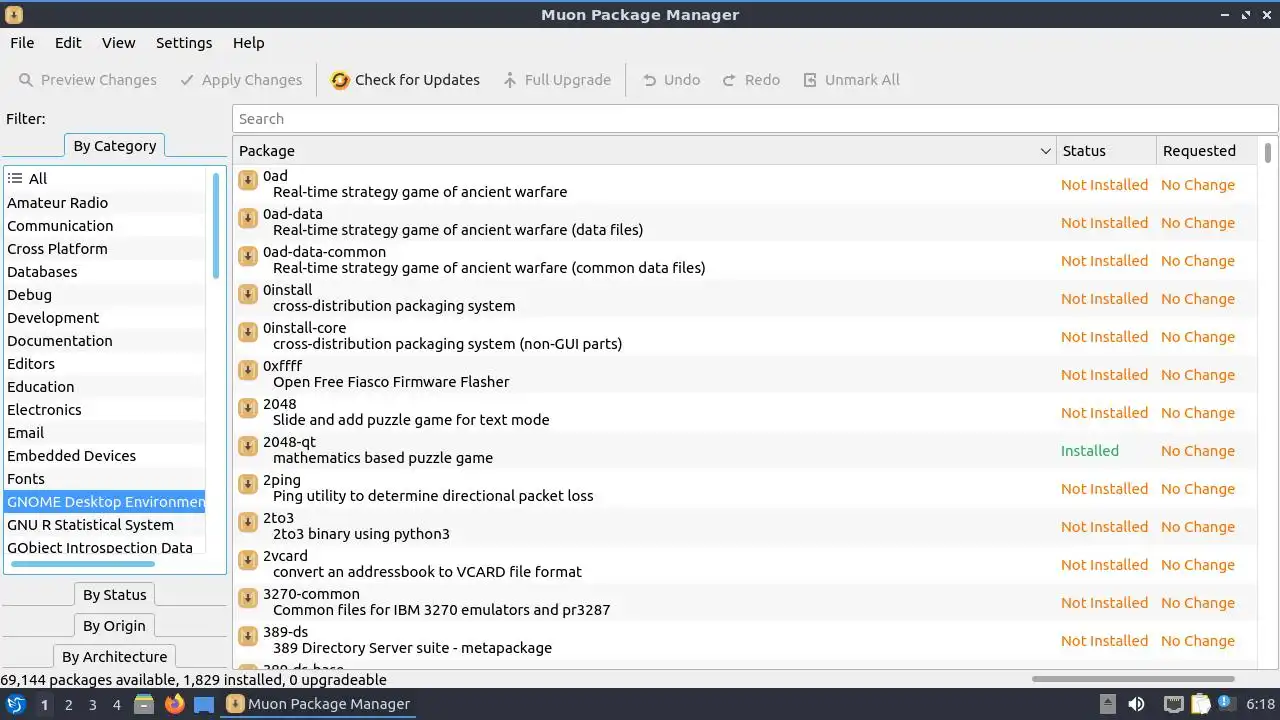The width and height of the screenshot is (1280, 720).
Task: Open the View menu
Action: click(118, 43)
